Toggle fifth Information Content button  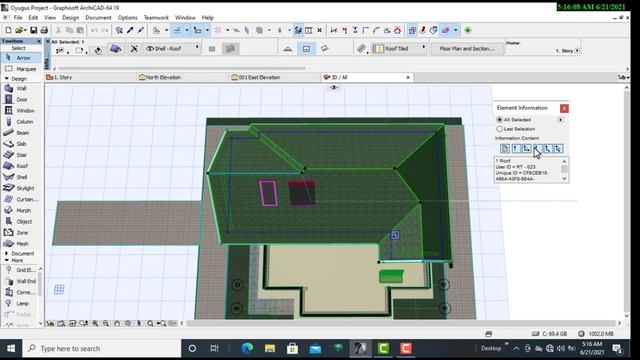(548, 149)
